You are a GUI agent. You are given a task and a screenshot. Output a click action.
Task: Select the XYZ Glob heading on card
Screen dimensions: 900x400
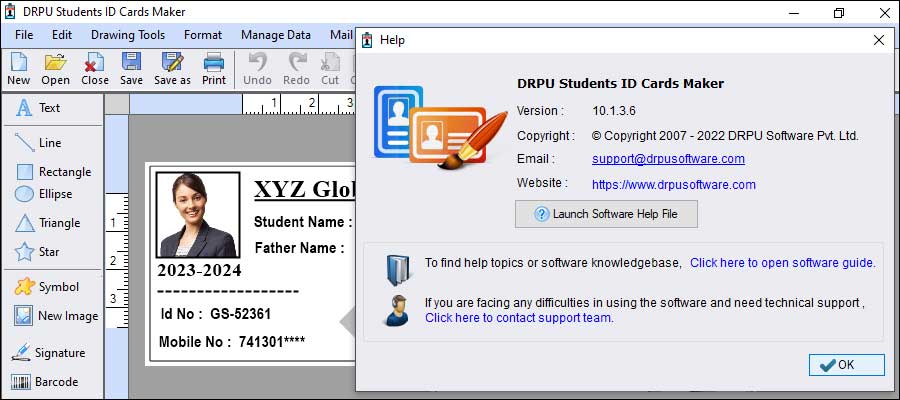(304, 189)
